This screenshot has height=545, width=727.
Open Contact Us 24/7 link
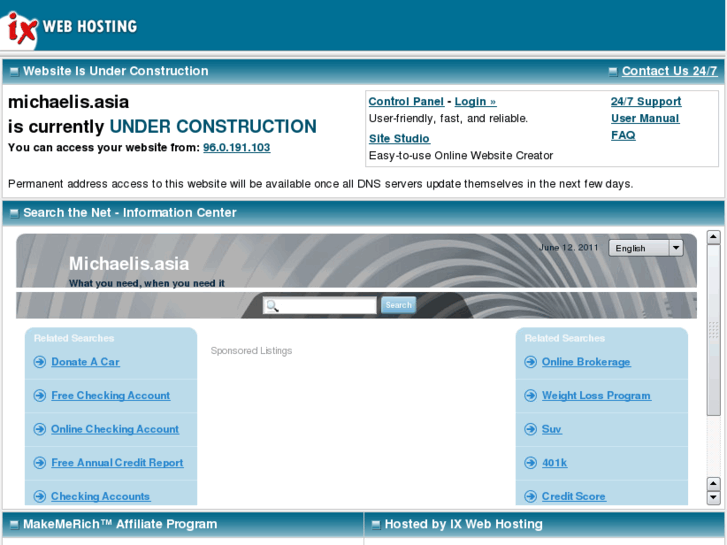click(670, 71)
